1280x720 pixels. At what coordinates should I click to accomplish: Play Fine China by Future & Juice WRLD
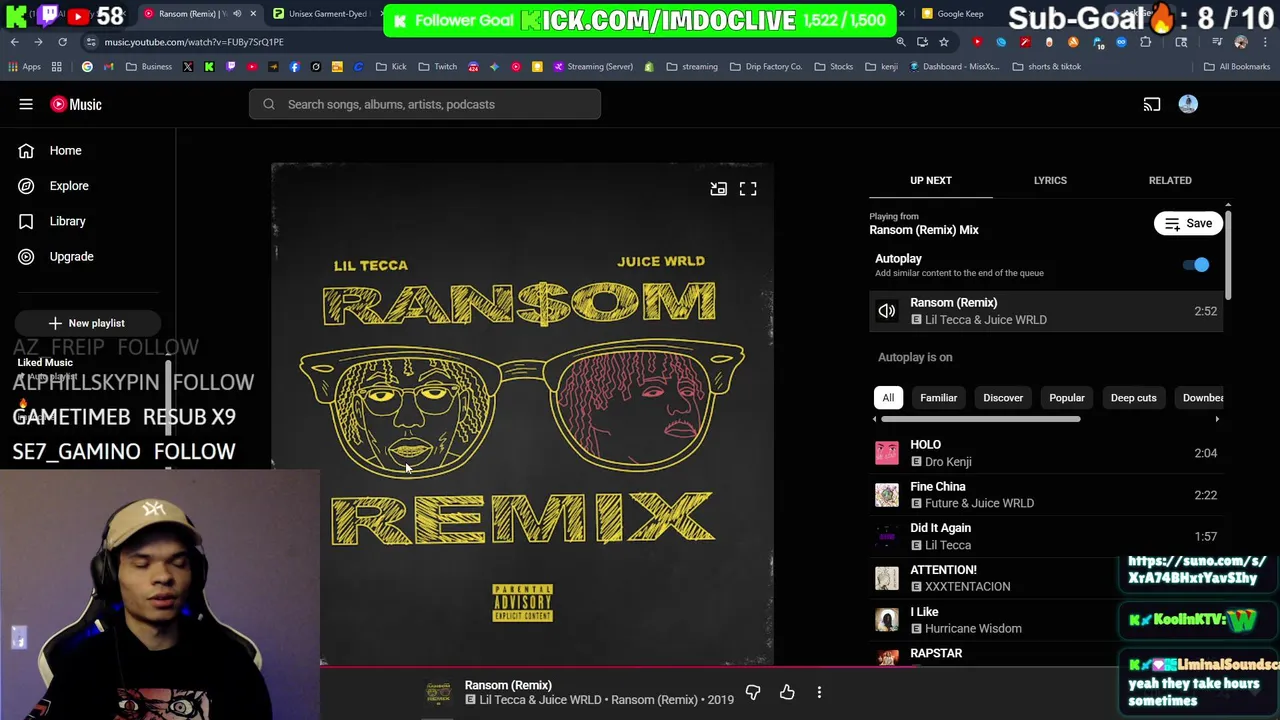click(1046, 495)
